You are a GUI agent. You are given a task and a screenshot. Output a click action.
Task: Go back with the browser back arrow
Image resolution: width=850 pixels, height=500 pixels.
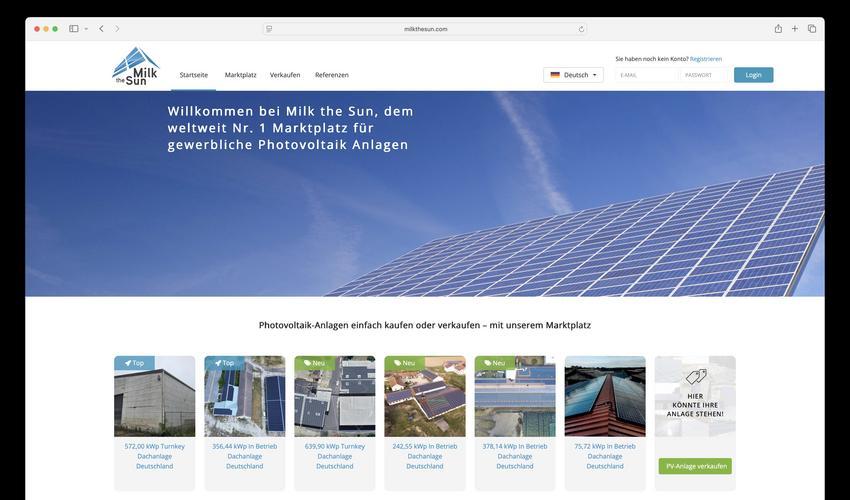(101, 29)
